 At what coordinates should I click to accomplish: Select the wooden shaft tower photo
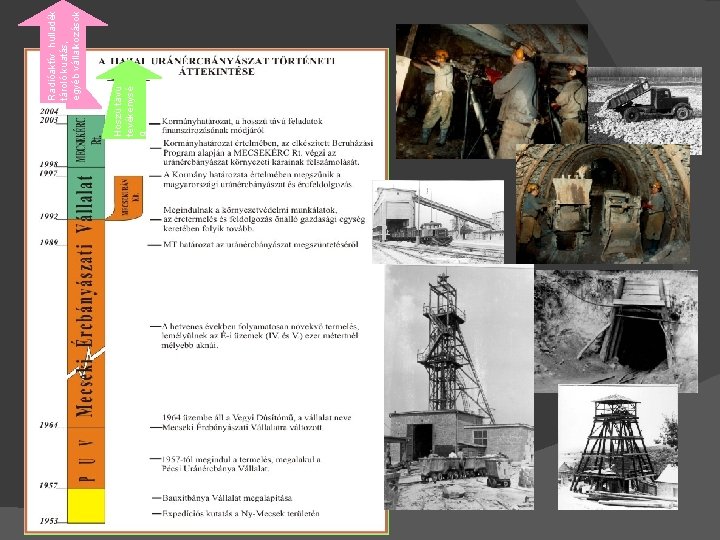618,447
